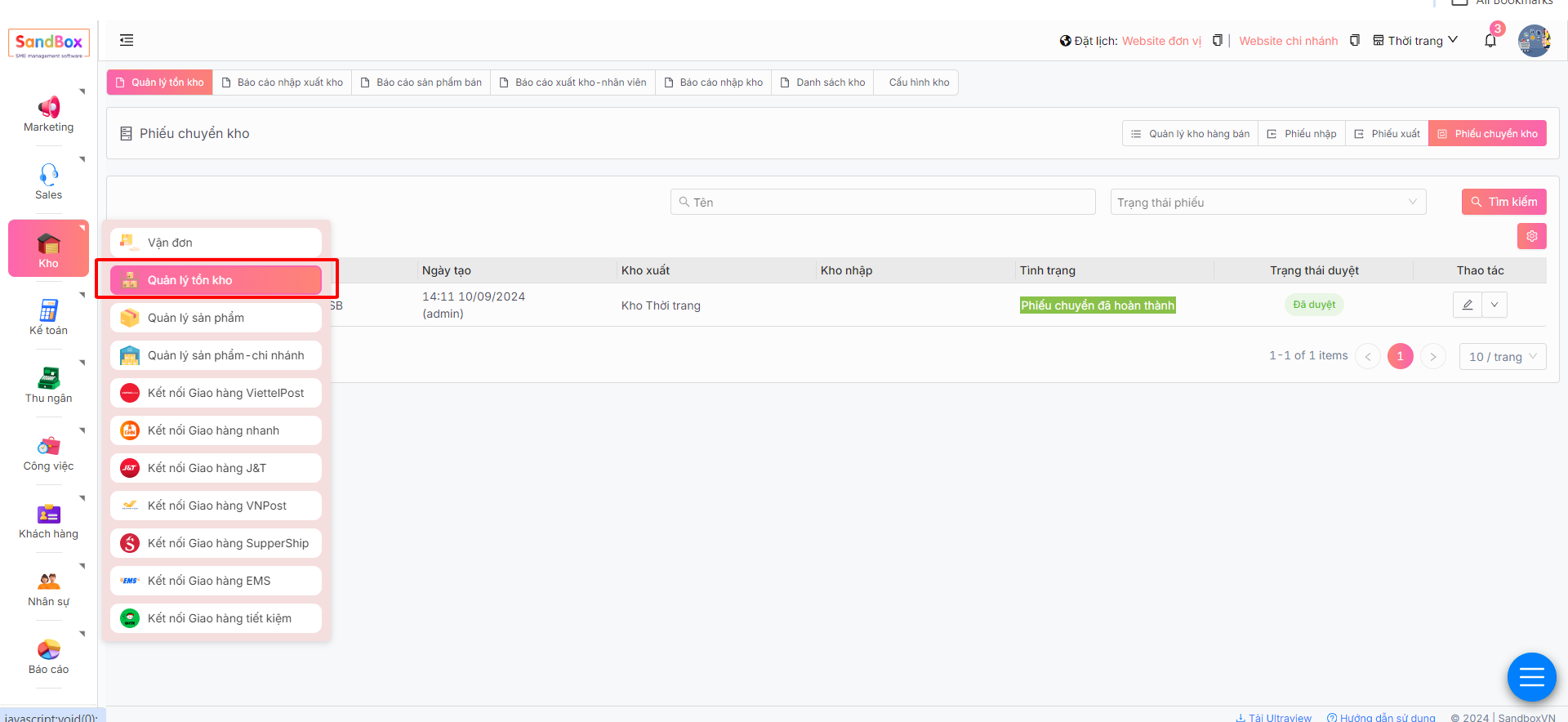1568x722 pixels.
Task: Open the Kế toán calculator icon
Action: coord(48,310)
